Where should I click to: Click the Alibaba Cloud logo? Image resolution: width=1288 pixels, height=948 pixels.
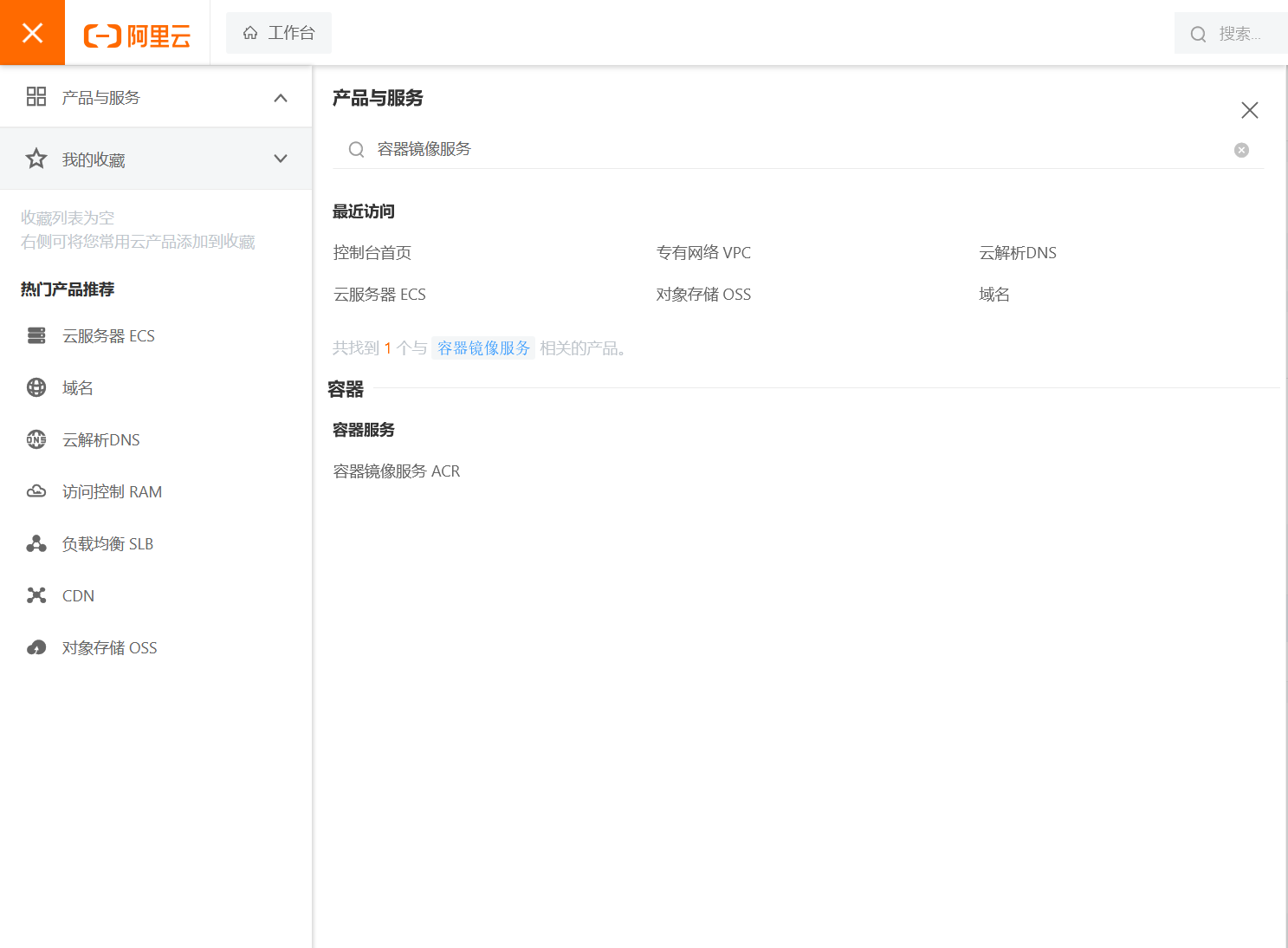(137, 36)
